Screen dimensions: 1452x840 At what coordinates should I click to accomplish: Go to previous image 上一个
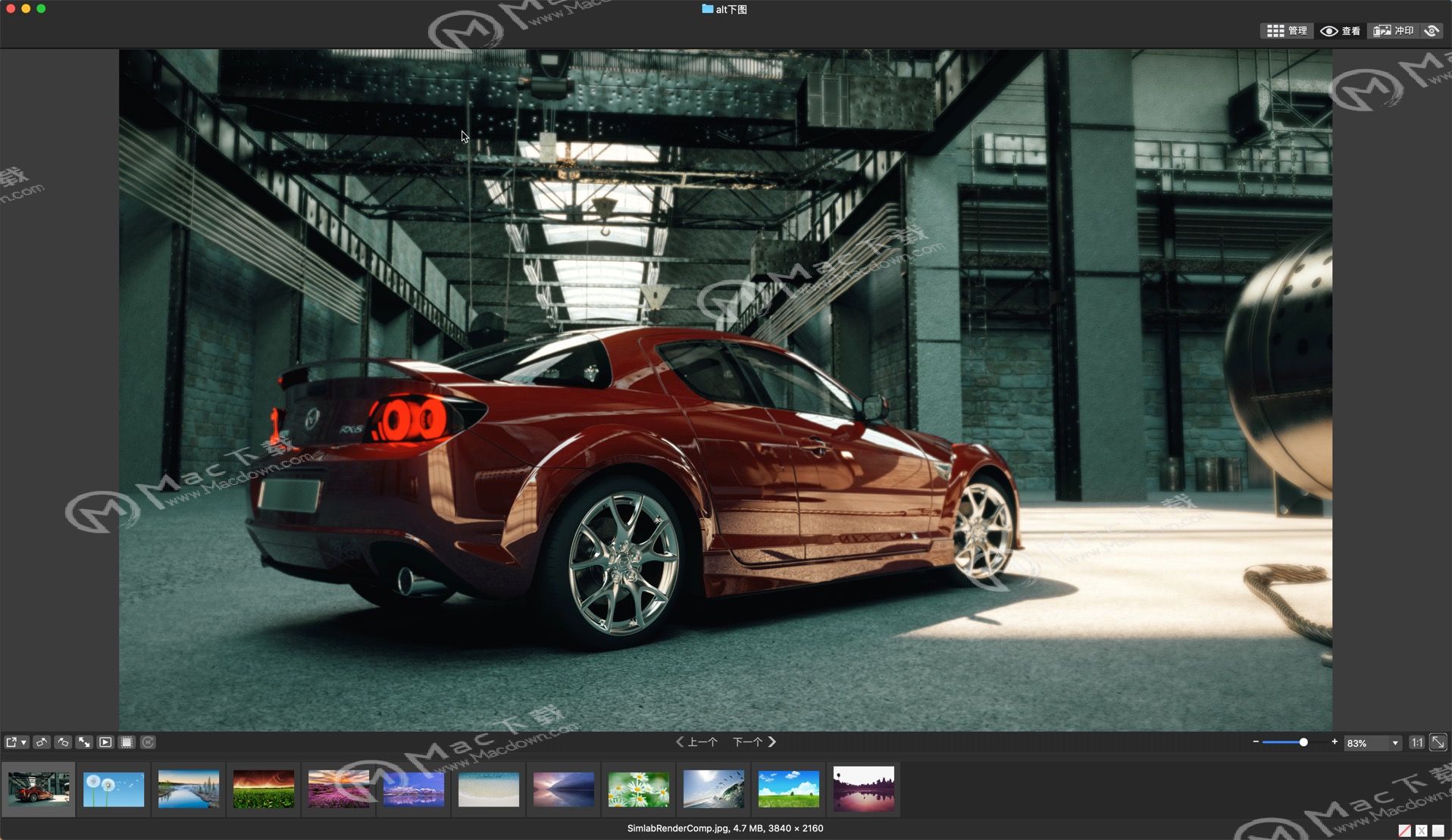point(696,742)
